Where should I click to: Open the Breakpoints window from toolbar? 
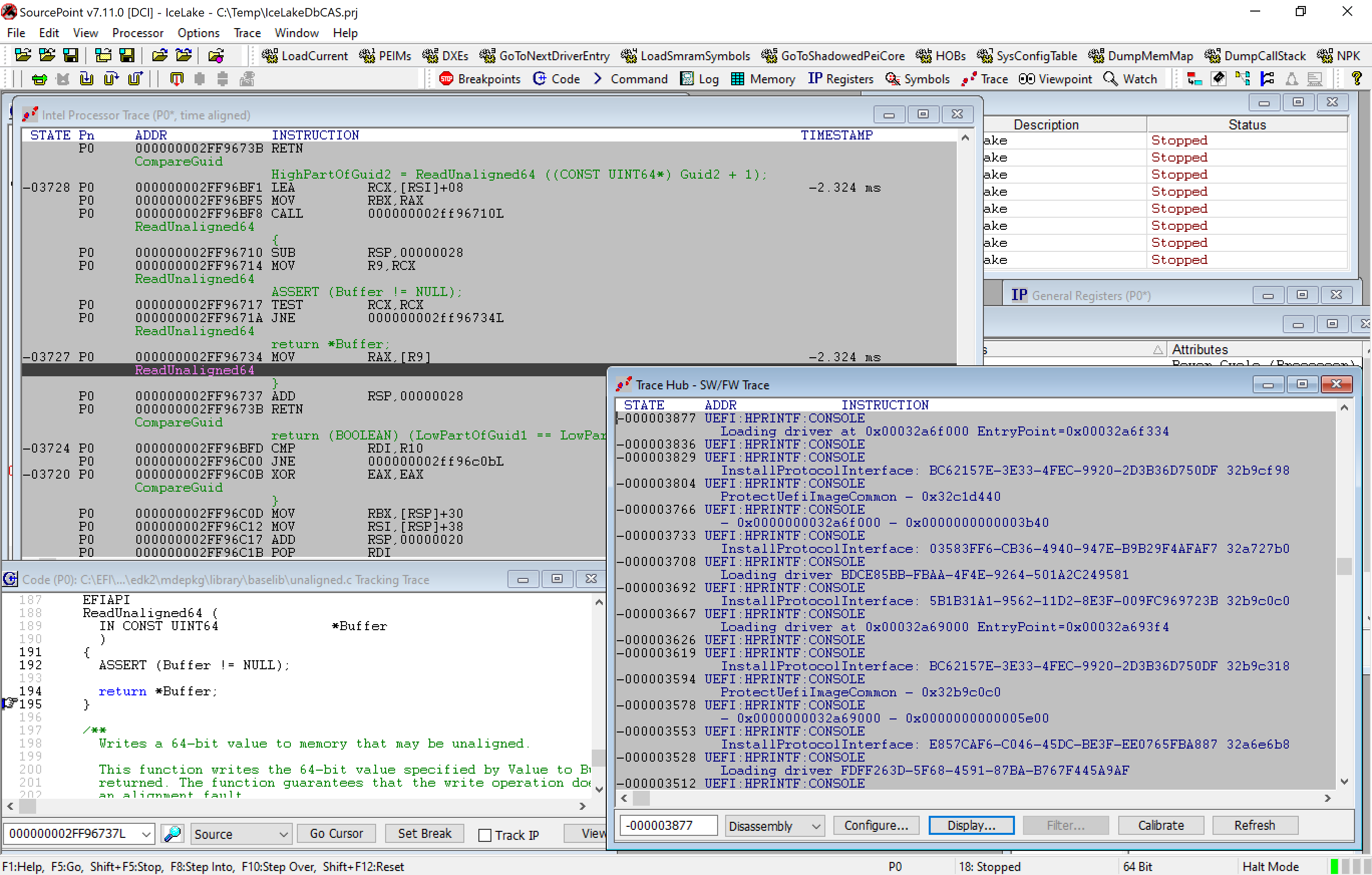pos(480,79)
